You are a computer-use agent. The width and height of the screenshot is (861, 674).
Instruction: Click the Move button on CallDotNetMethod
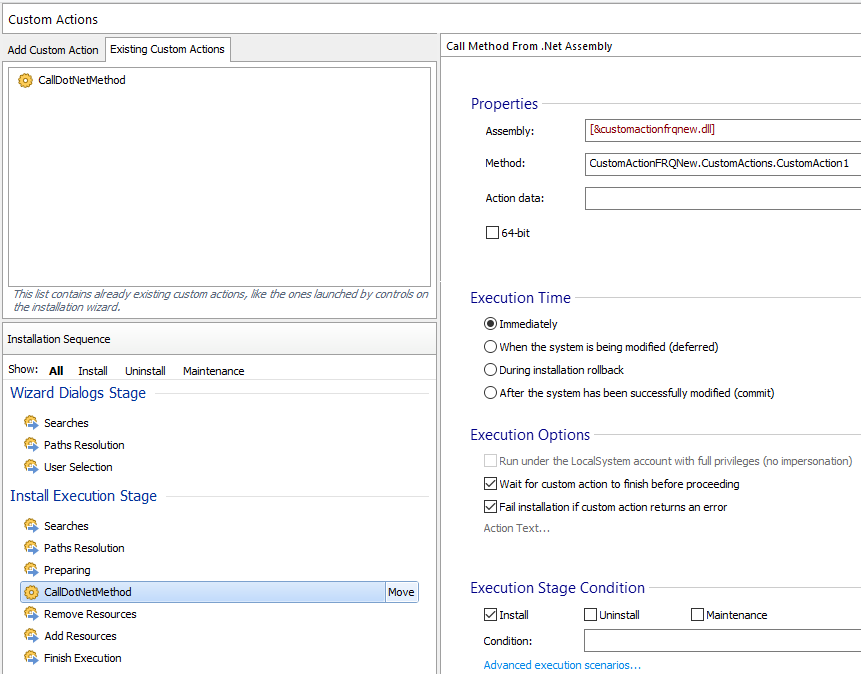click(x=401, y=592)
